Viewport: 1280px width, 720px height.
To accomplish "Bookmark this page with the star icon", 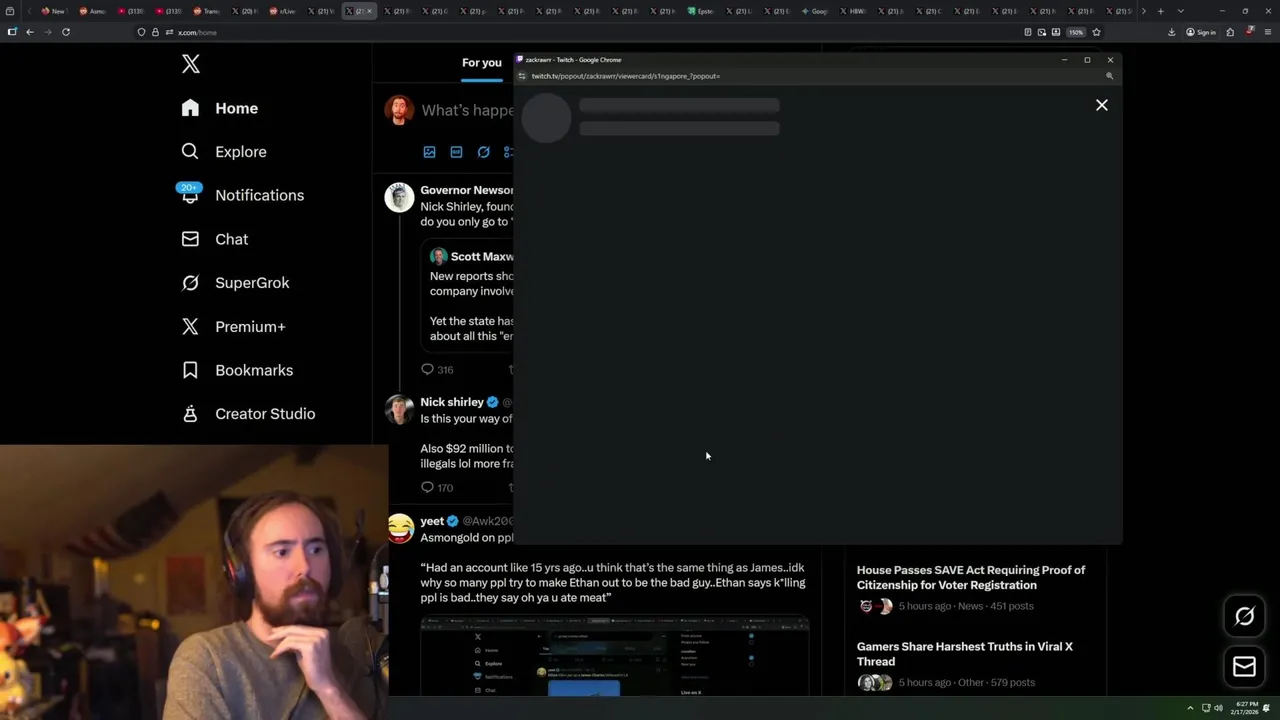I will [1096, 32].
